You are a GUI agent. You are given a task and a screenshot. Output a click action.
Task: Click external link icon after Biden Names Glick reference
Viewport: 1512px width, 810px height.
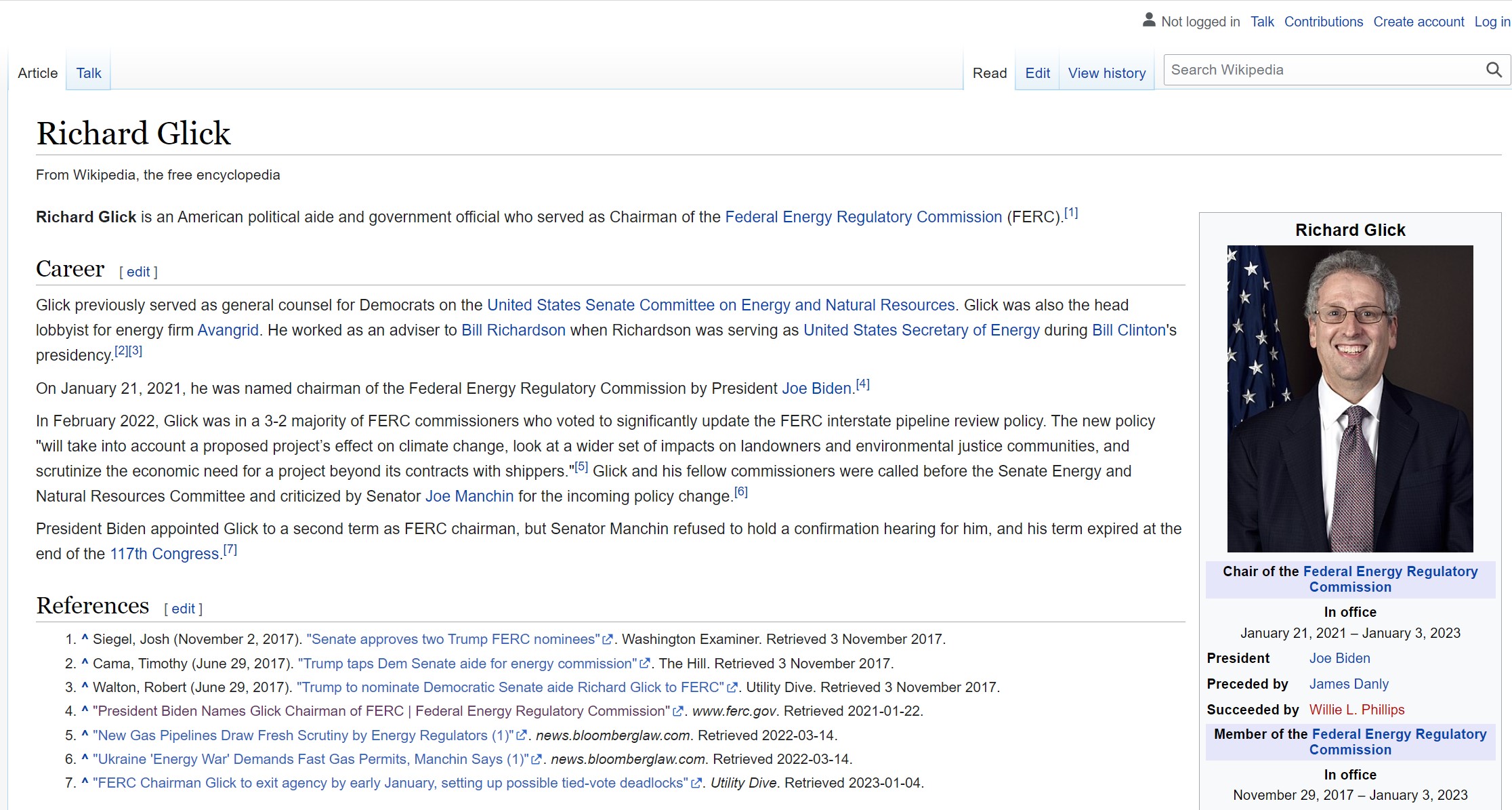coord(677,711)
